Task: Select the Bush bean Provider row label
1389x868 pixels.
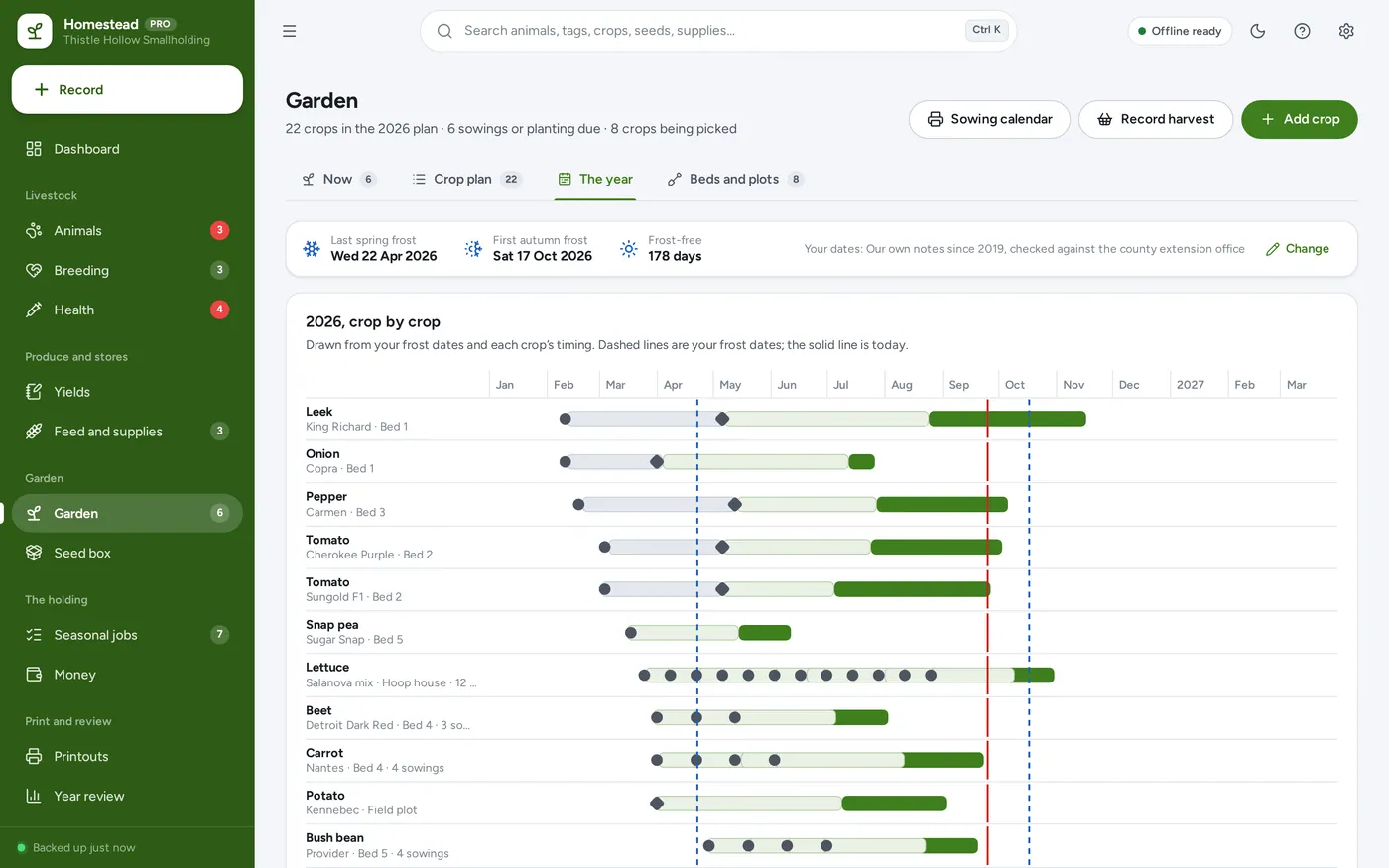Action: coord(377,845)
